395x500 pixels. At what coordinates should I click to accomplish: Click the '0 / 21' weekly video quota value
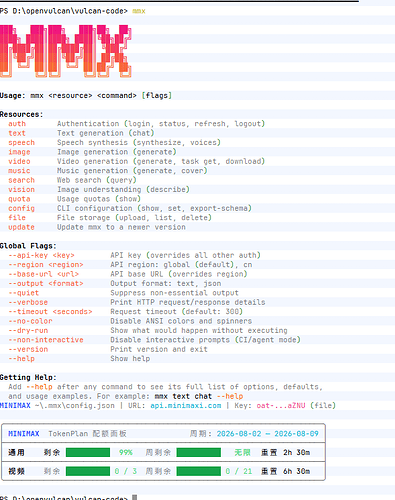(239, 471)
